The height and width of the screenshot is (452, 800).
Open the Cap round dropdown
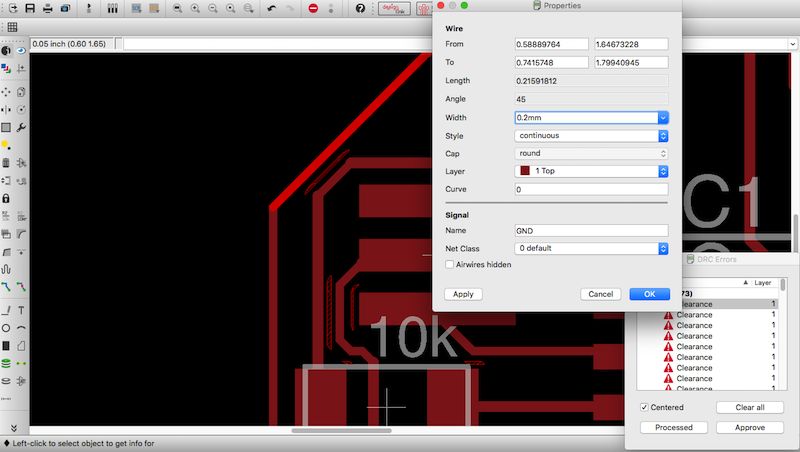[x=591, y=154]
